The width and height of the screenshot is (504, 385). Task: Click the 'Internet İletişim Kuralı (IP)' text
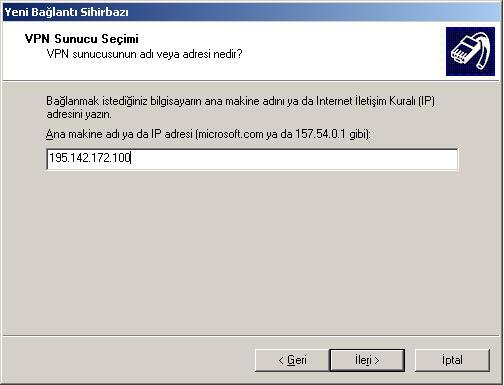click(x=375, y=101)
